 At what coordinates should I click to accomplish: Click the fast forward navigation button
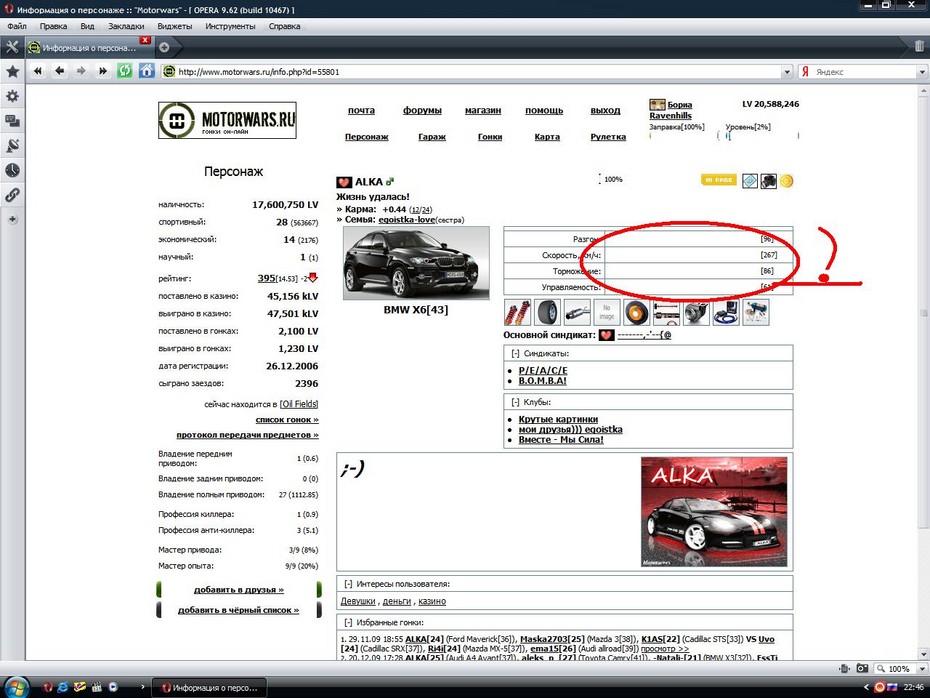click(103, 71)
